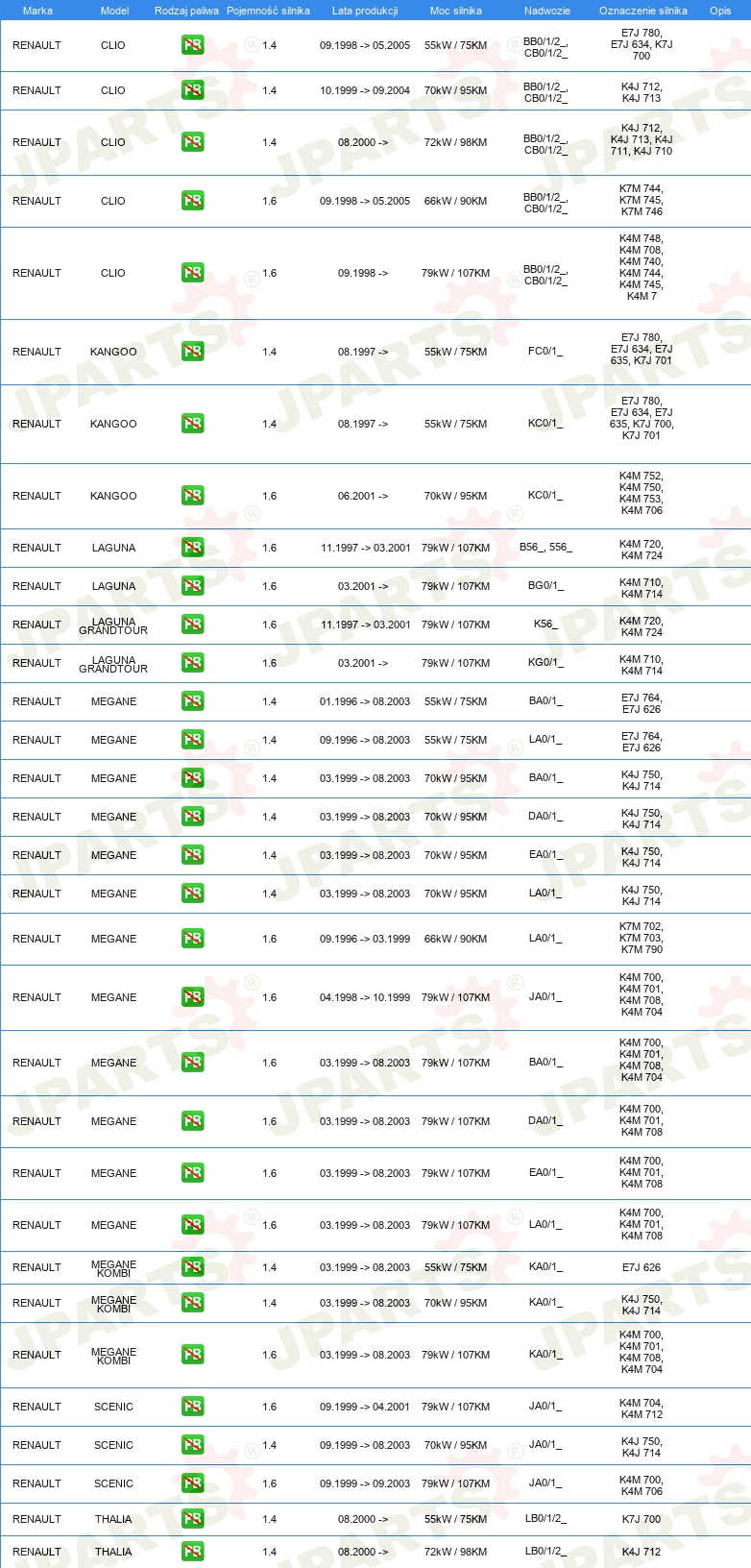Viewport: 751px width, 1568px height.
Task: Select engine codes K4M 700, K4M 706 for Scenic
Action: click(642, 1485)
